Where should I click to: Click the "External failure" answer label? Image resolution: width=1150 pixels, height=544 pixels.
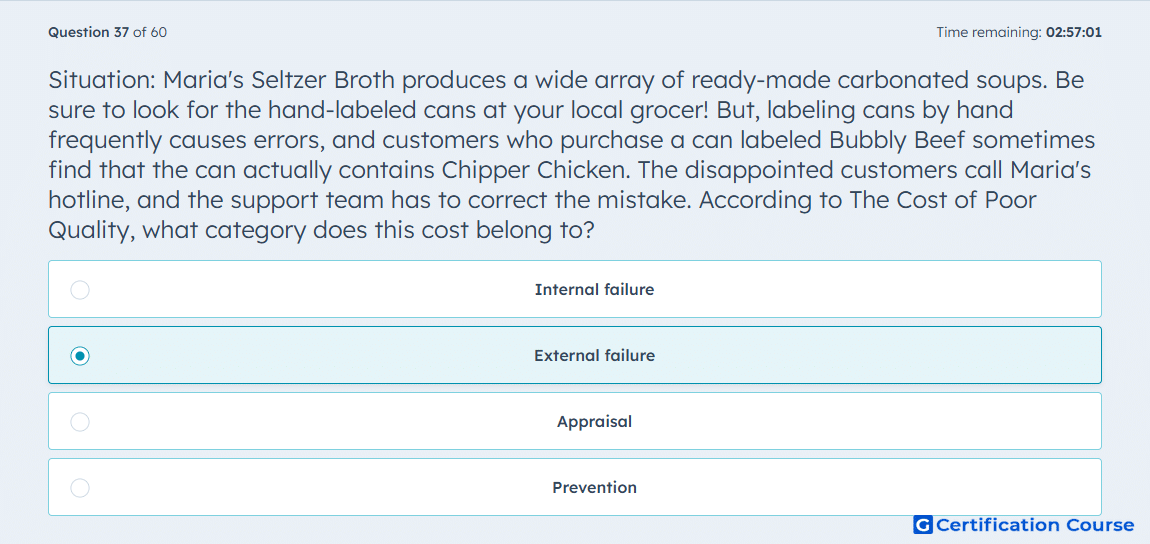point(594,356)
